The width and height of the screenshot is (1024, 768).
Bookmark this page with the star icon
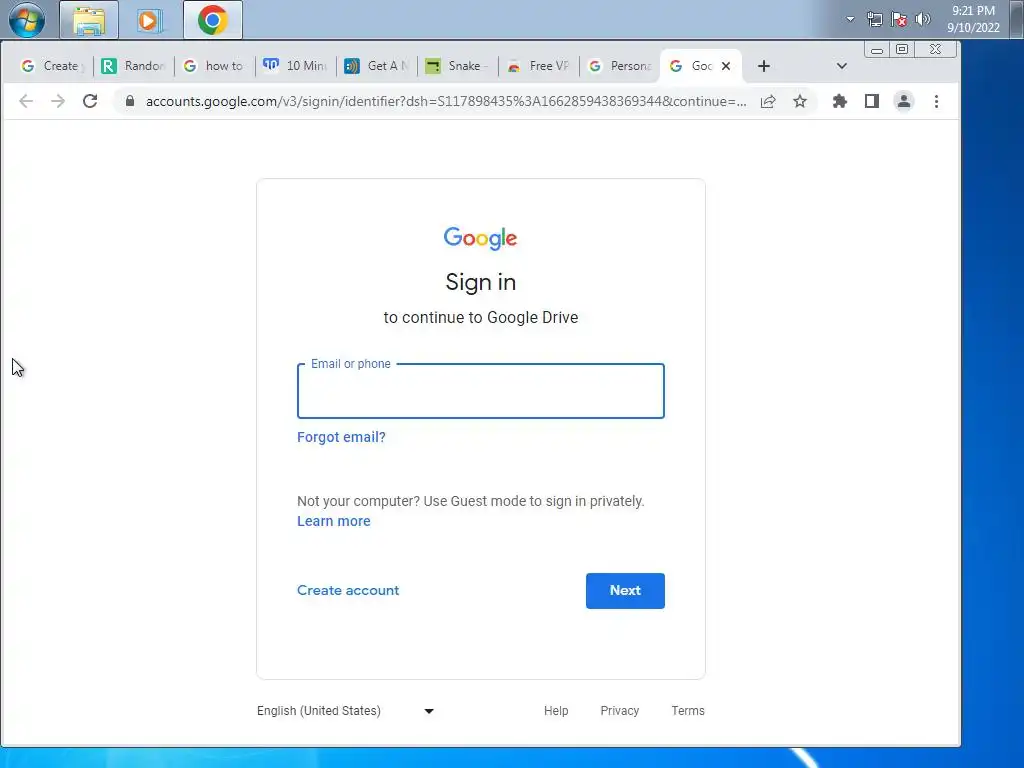pyautogui.click(x=800, y=101)
